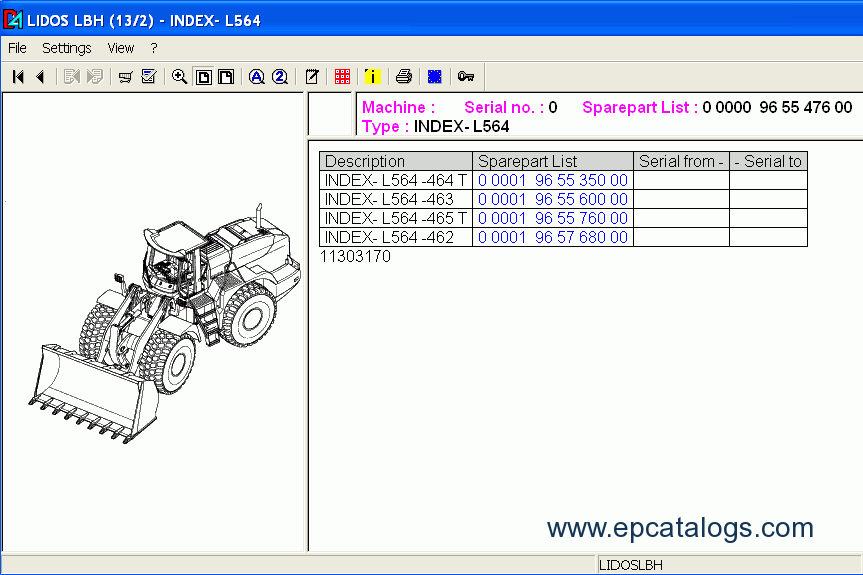The width and height of the screenshot is (863, 575).
Task: Open the ? help menu
Action: point(154,48)
